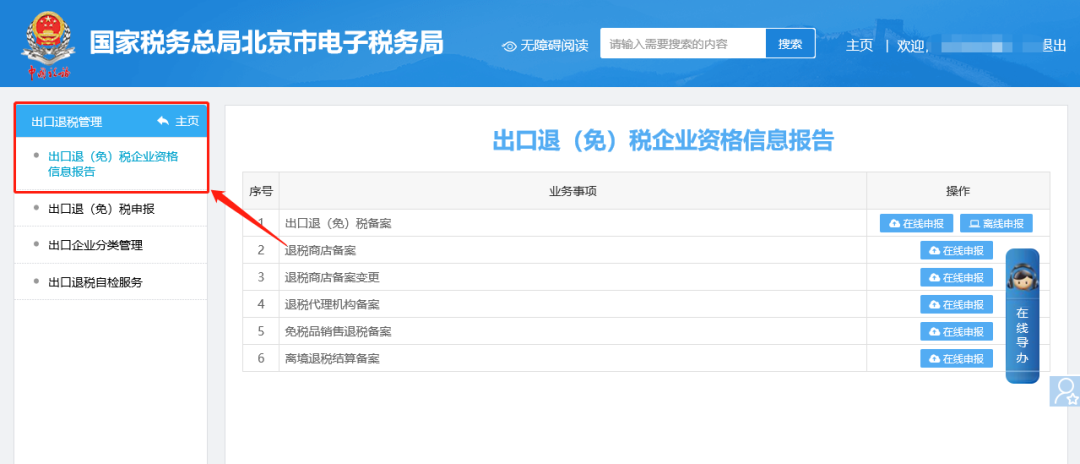
Task: Select 出口退（免）税申报 in sidebar
Action: 101,209
